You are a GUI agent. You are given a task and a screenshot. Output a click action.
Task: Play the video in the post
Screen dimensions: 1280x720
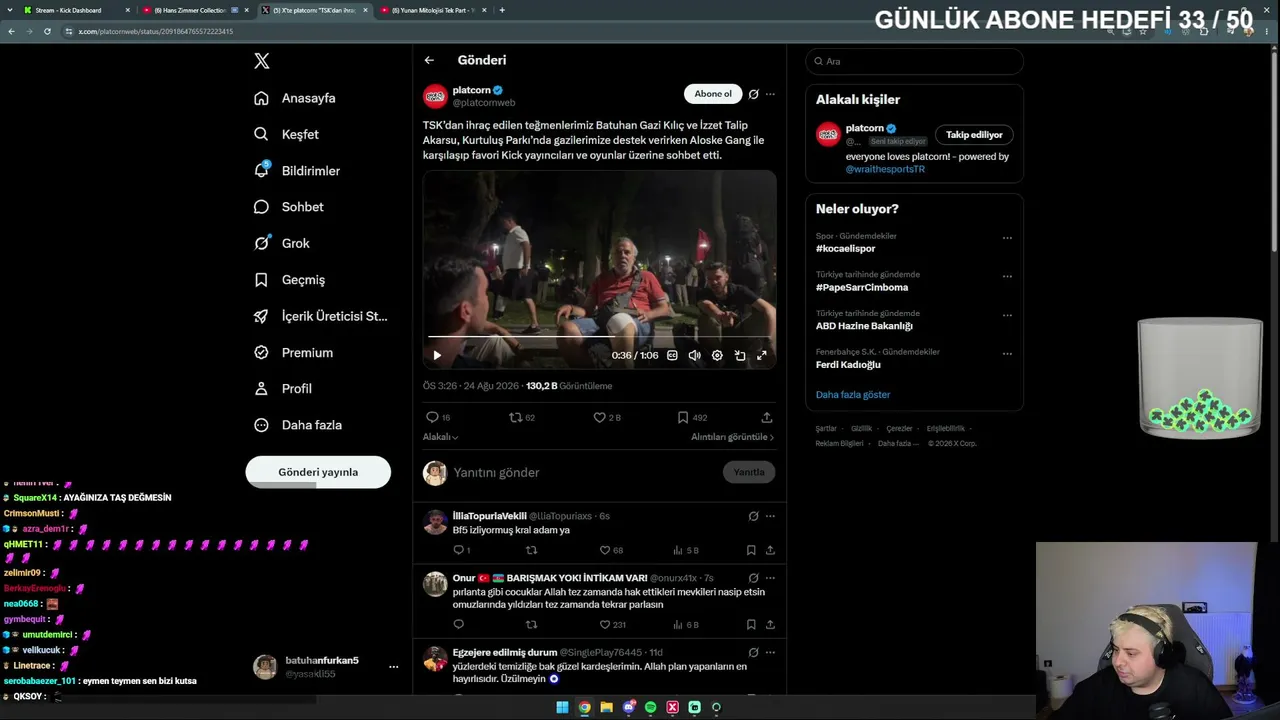coord(437,355)
